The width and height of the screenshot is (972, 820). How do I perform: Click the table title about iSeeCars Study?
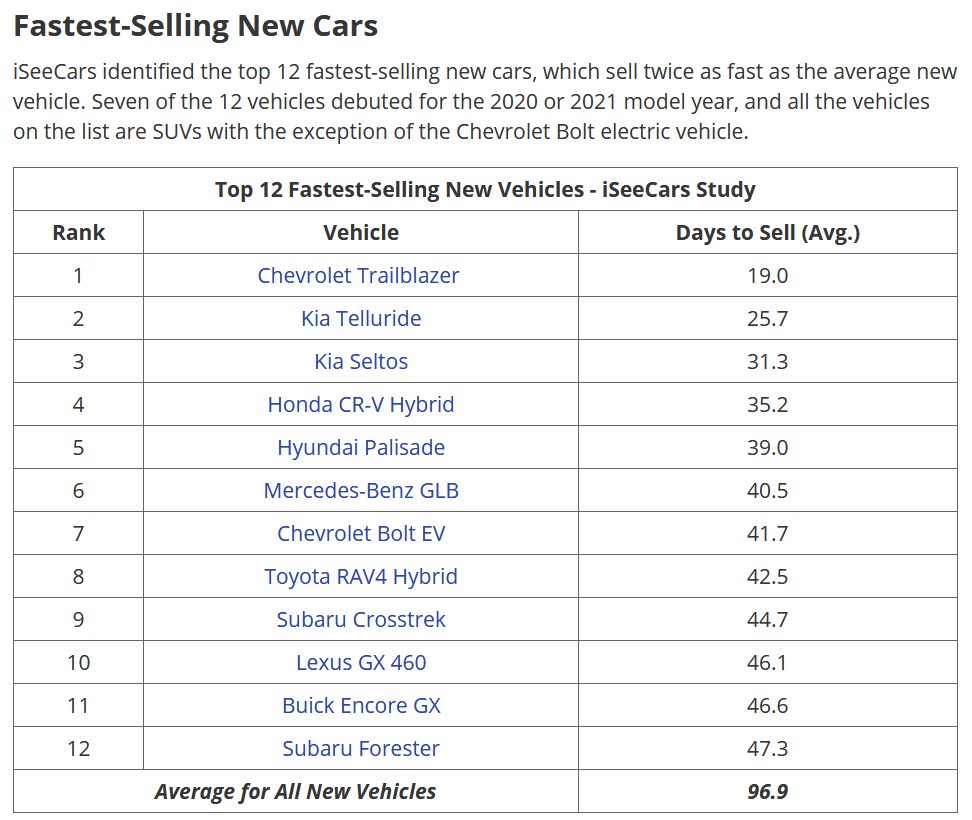tap(485, 189)
